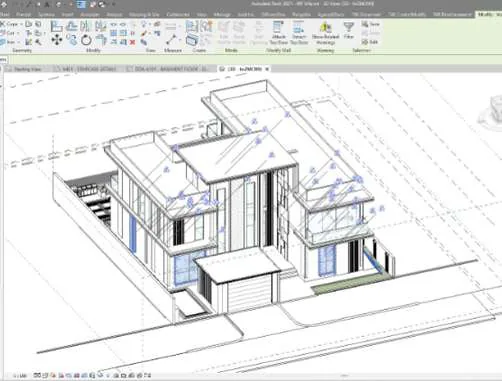Activate the Copy element tool
Viewport: 502px width, 381px height.
[x=72, y=40]
